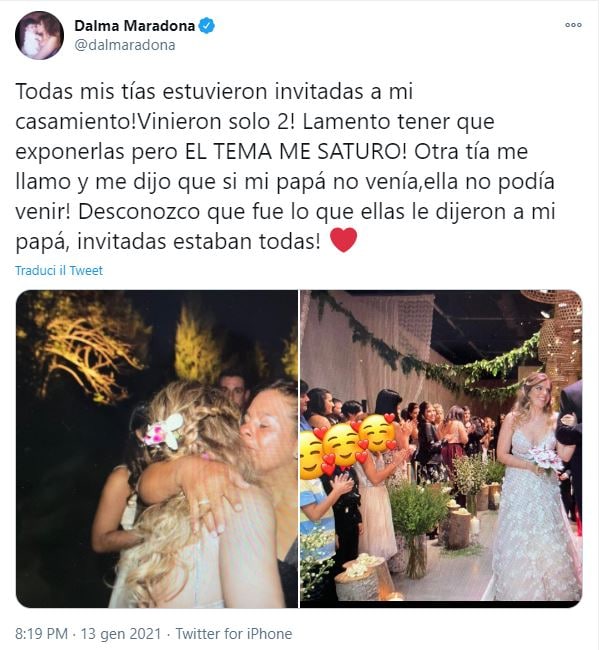The width and height of the screenshot is (602, 650).
Task: Click the lit yellow trees in photo
Action: coord(85,346)
